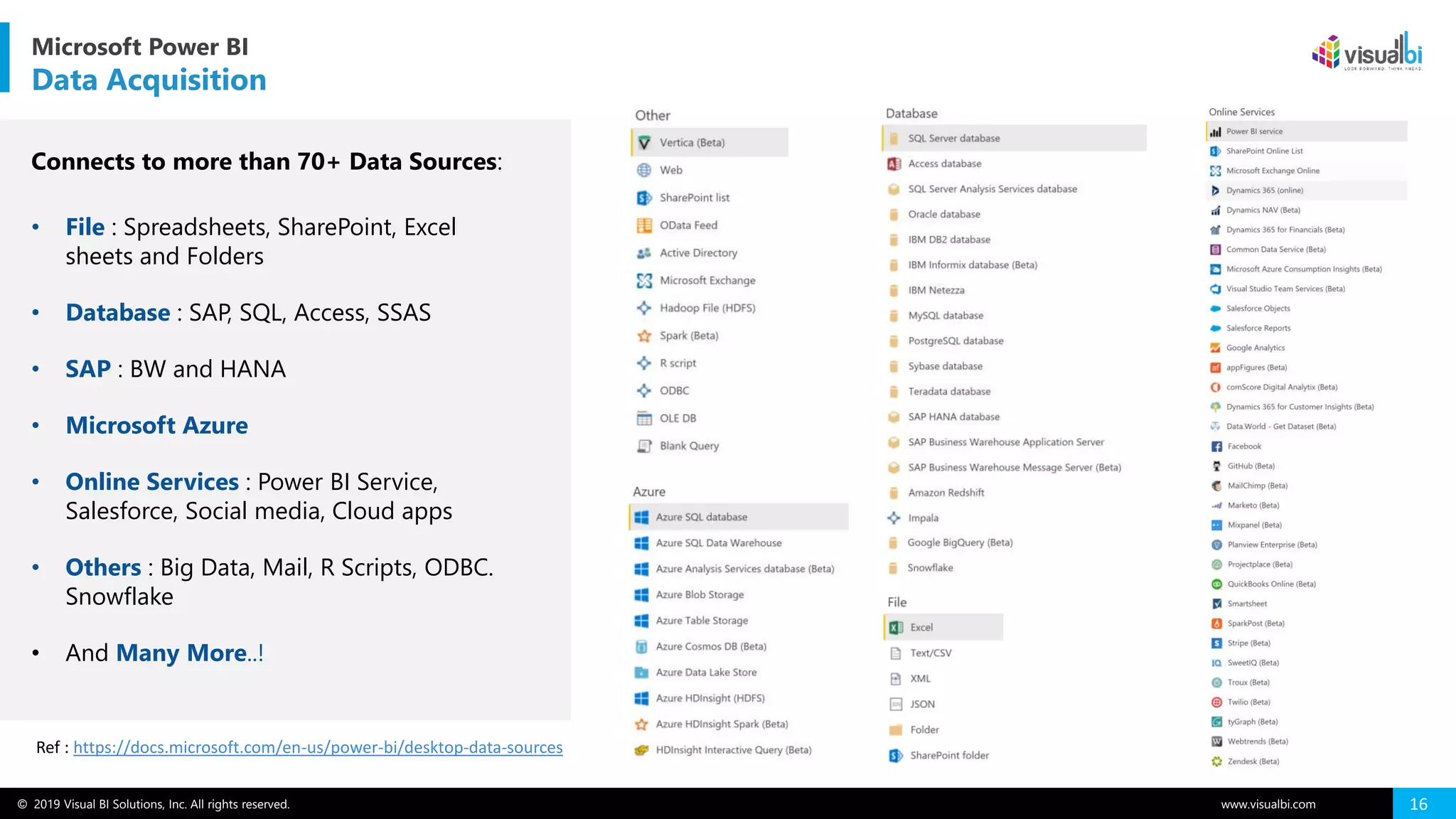This screenshot has width=1456, height=819.
Task: Click the Blank Query icon
Action: 644,446
